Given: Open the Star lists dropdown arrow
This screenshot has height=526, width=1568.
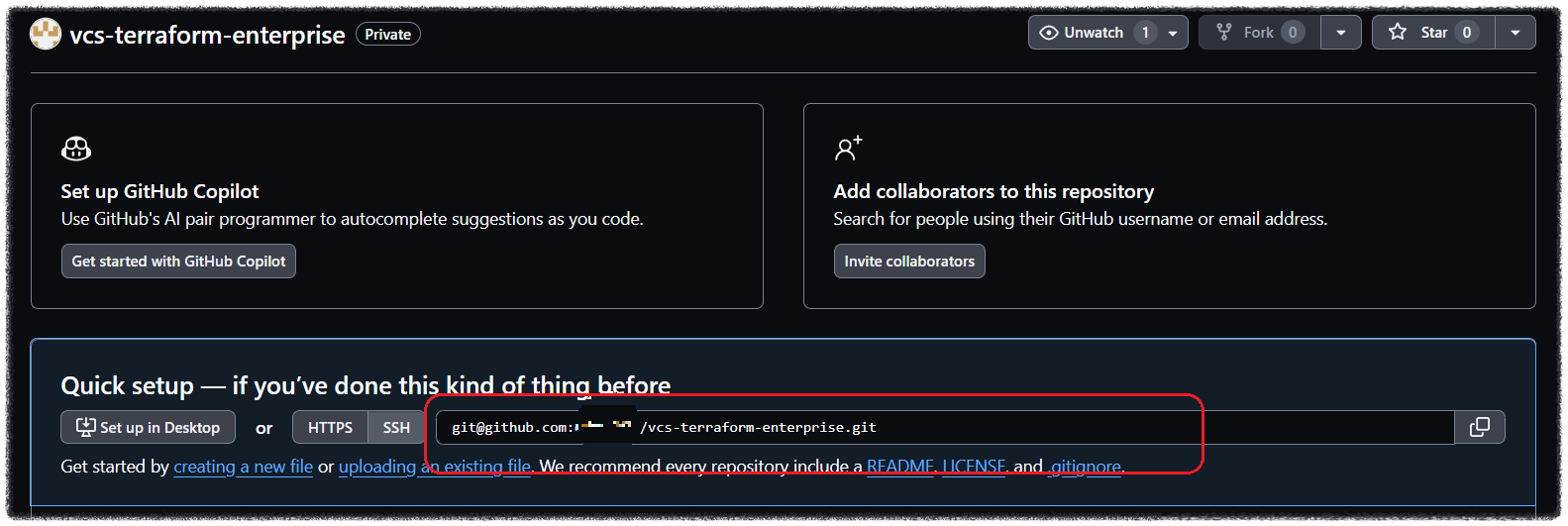Looking at the screenshot, I should 1516,33.
